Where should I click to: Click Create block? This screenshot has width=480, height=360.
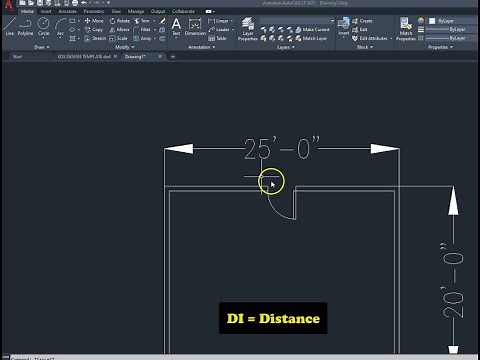362,21
